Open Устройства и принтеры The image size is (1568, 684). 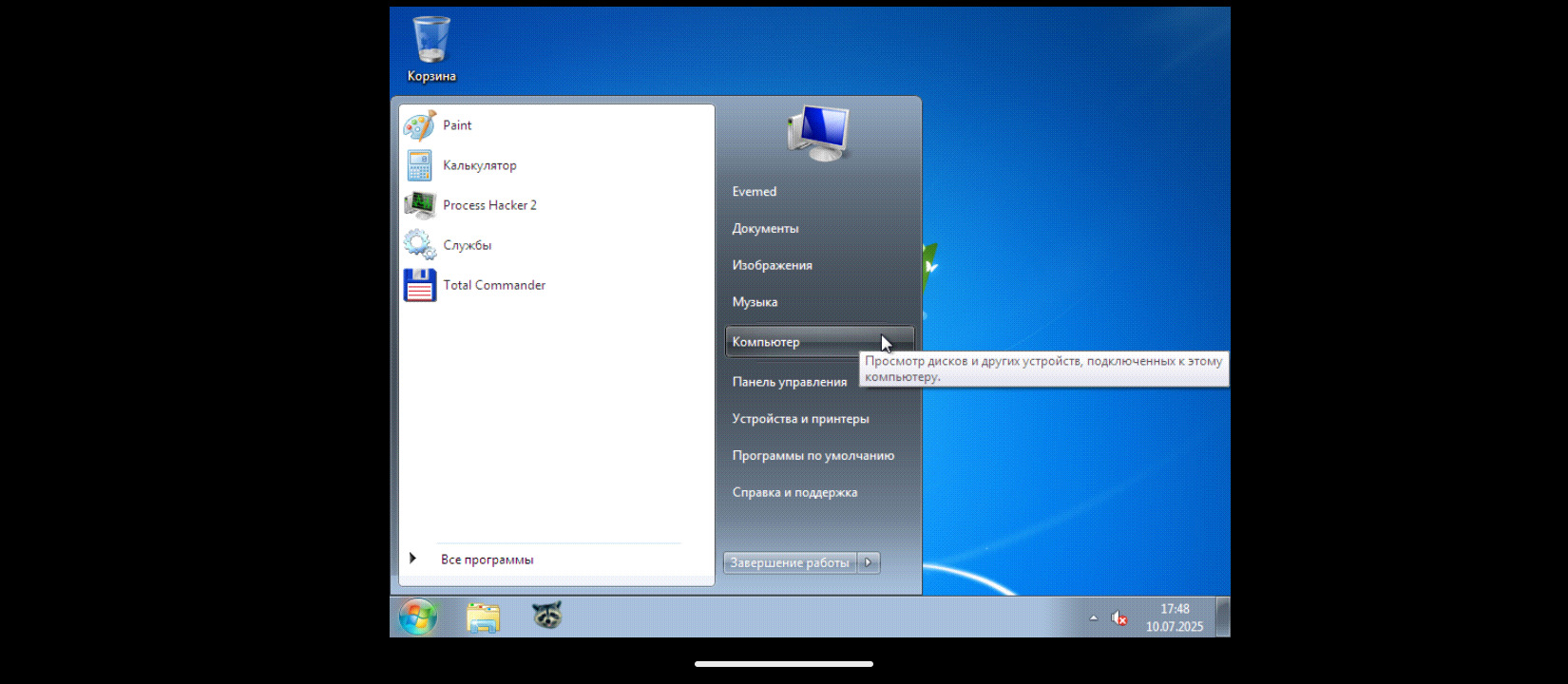tap(800, 419)
